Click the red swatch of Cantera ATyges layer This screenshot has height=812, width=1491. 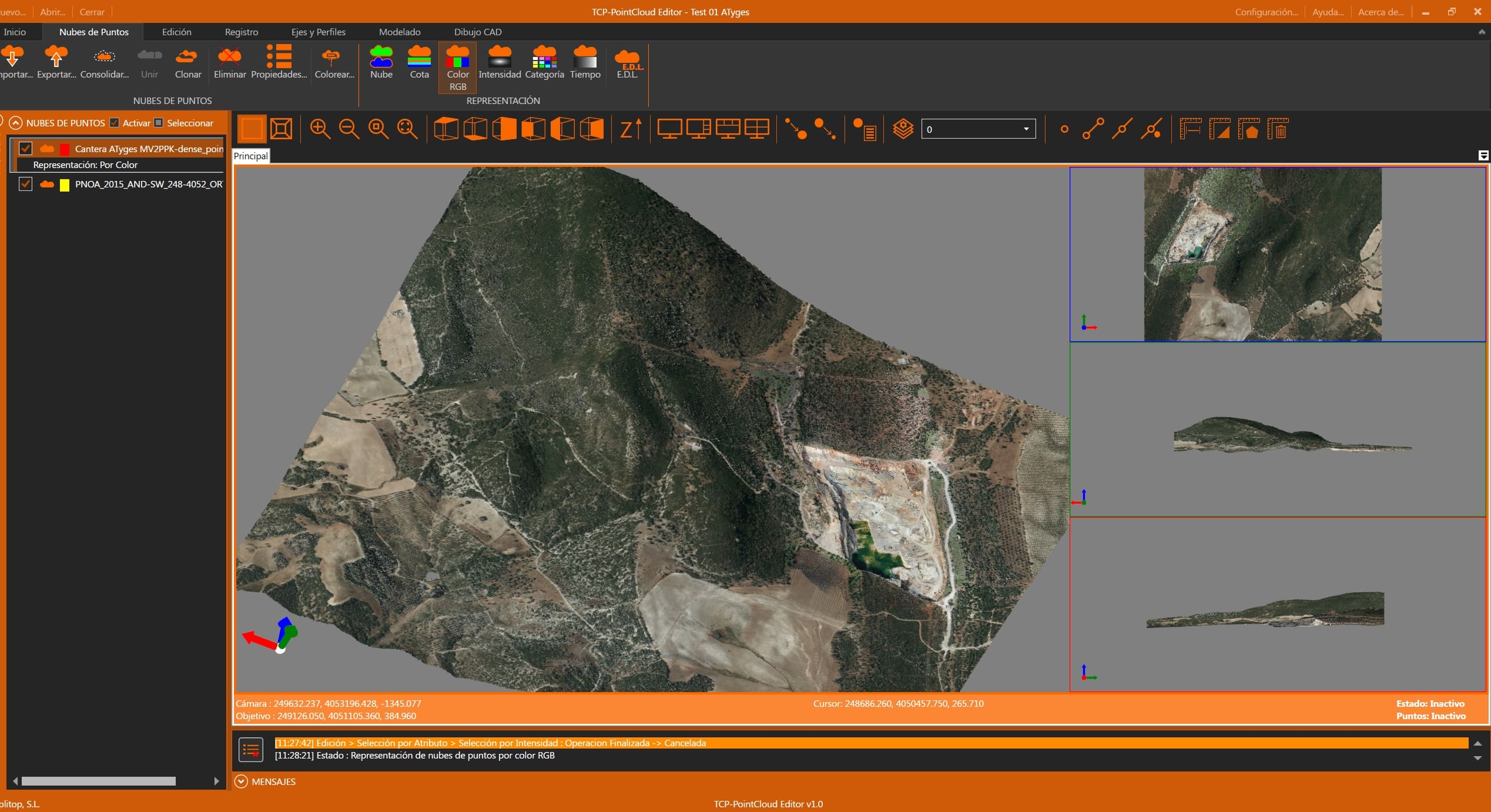pyautogui.click(x=63, y=149)
